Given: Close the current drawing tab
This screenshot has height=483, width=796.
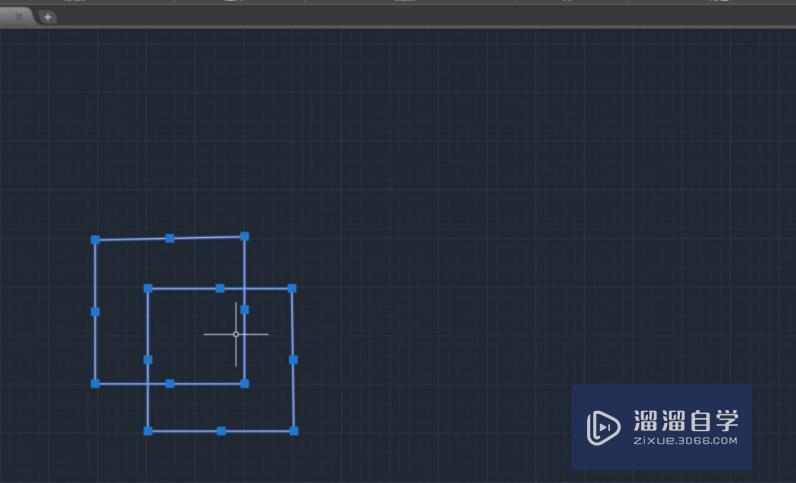Looking at the screenshot, I should (x=19, y=17).
